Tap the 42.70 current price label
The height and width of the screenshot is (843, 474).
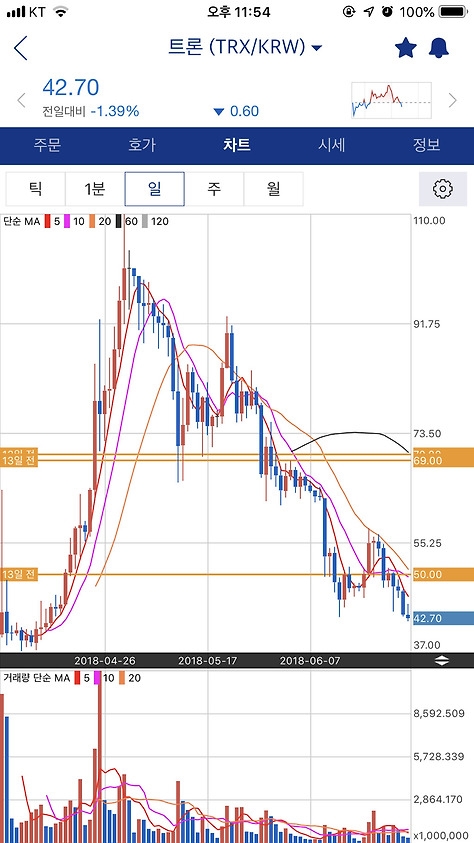443,618
